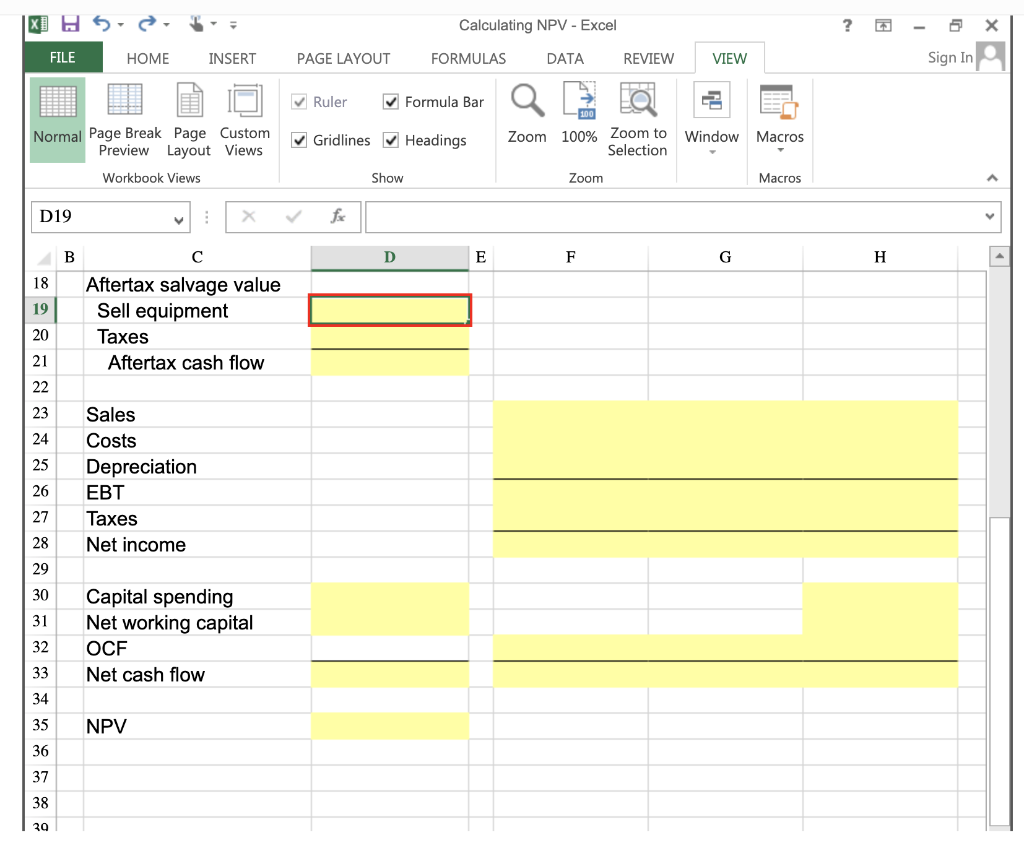This screenshot has height=843, width=1024.
Task: Select Page Break Preview view
Action: (x=124, y=118)
